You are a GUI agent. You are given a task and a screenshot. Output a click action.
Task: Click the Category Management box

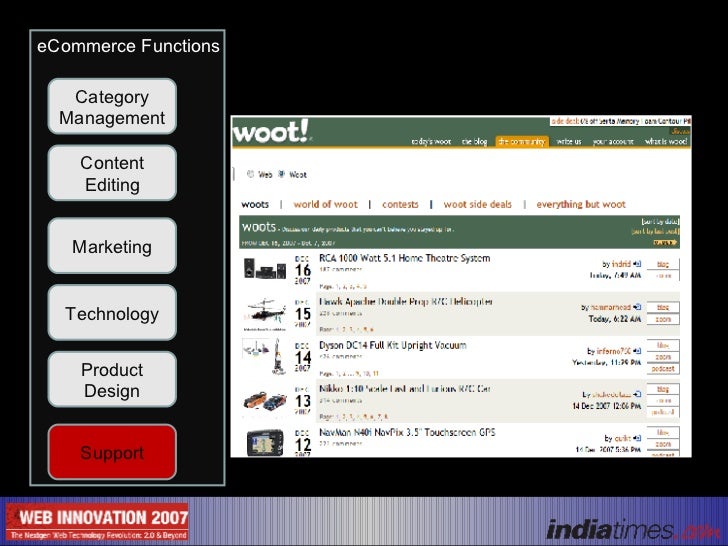pyautogui.click(x=112, y=106)
